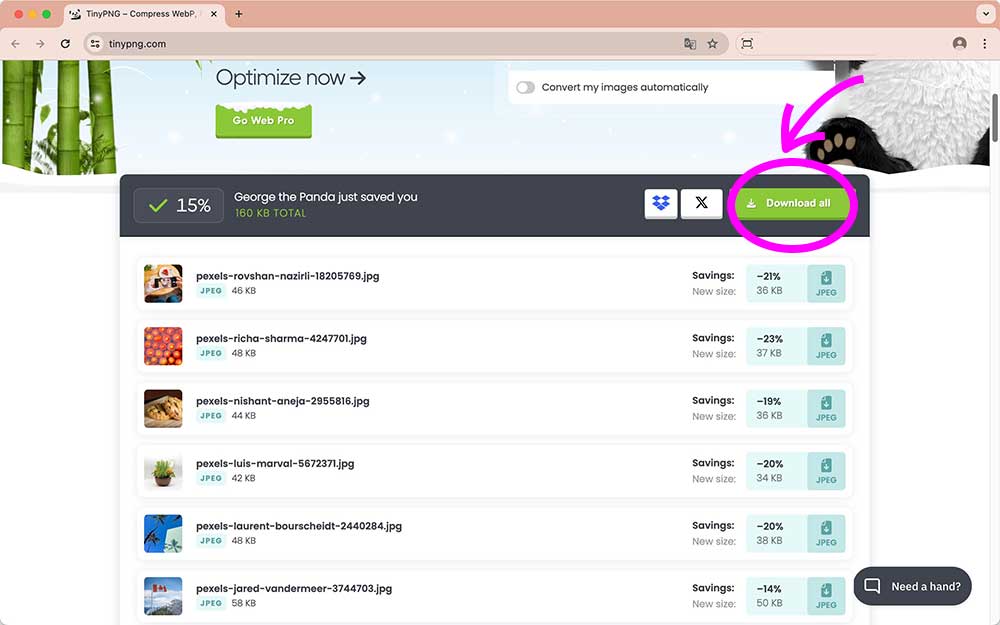Share on X using the X icon

[x=702, y=203]
